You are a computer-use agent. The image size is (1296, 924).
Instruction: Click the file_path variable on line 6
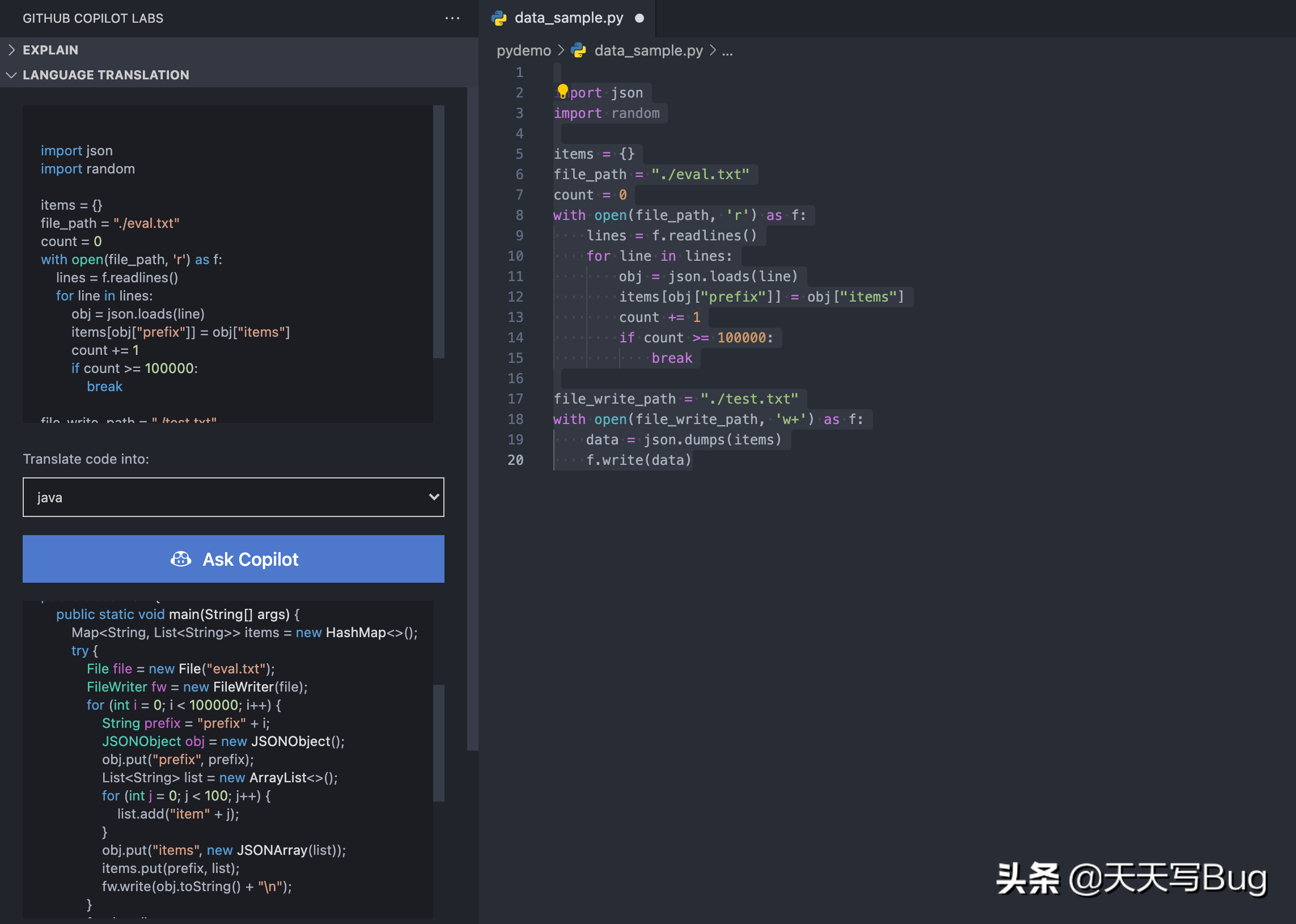point(591,175)
